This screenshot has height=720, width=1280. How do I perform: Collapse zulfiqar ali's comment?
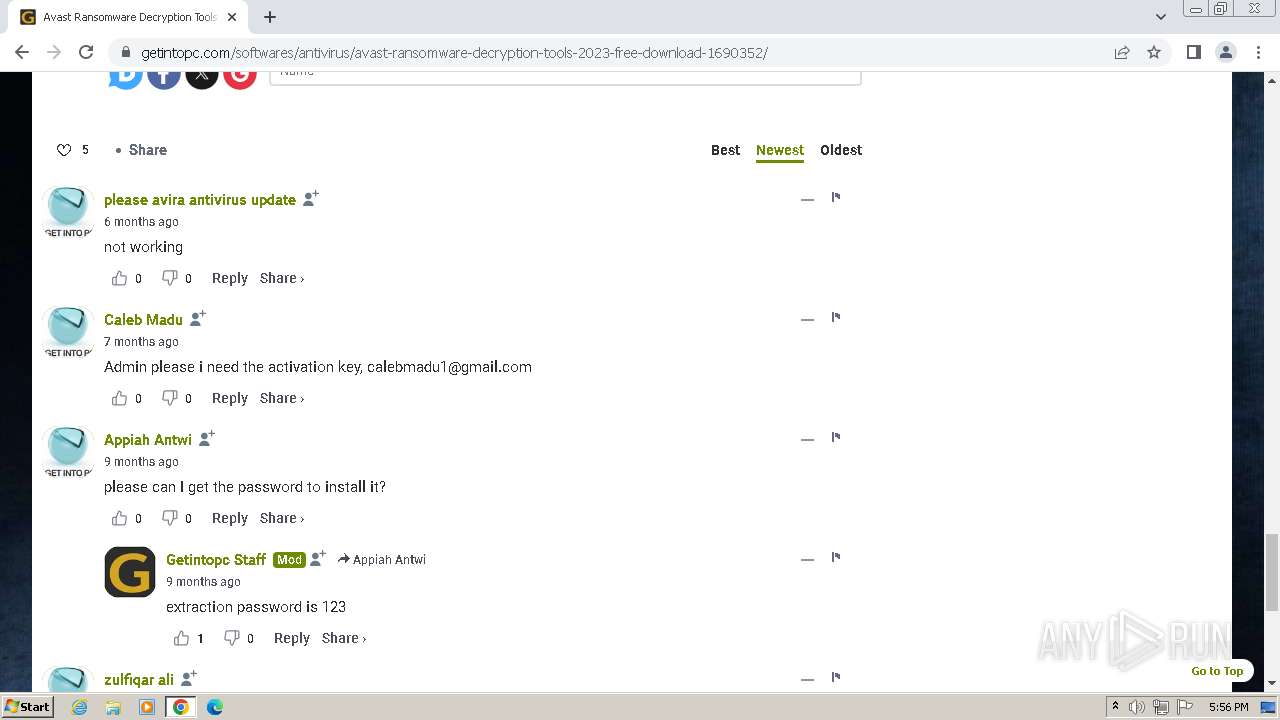click(x=807, y=679)
